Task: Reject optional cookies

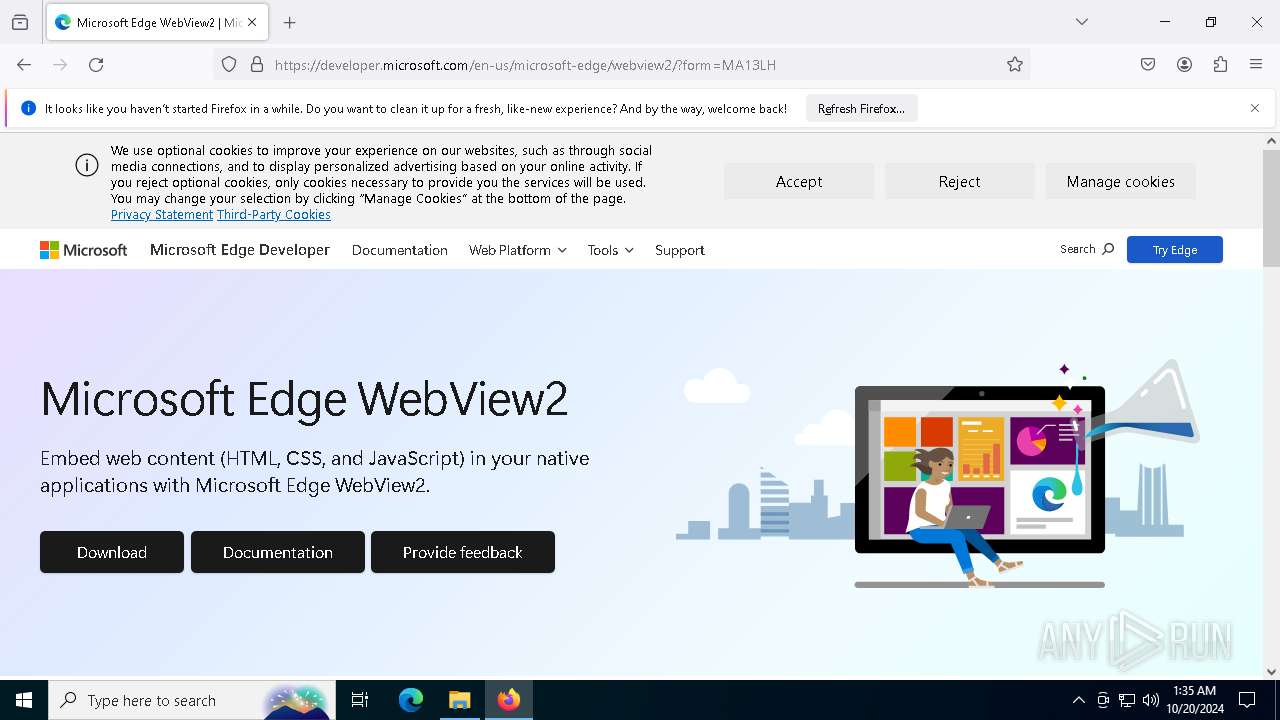Action: 959,182
